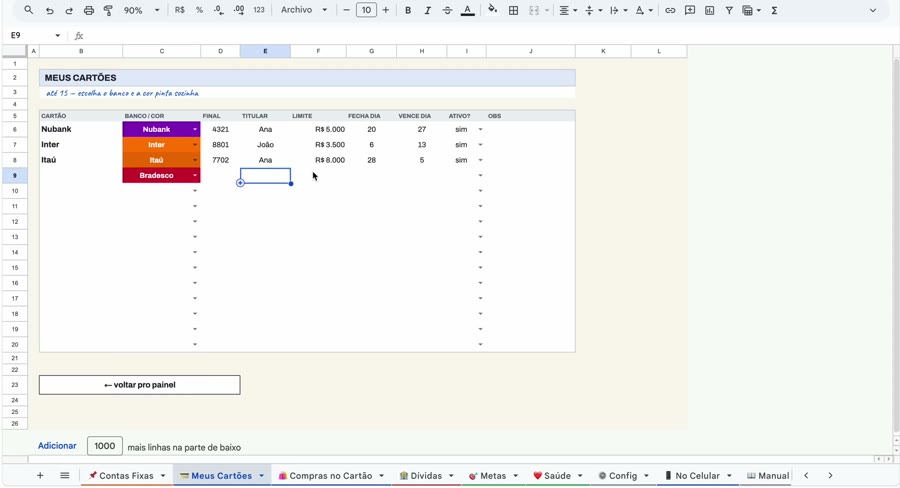
Task: Open the Archivo font dropdown
Action: pos(304,10)
